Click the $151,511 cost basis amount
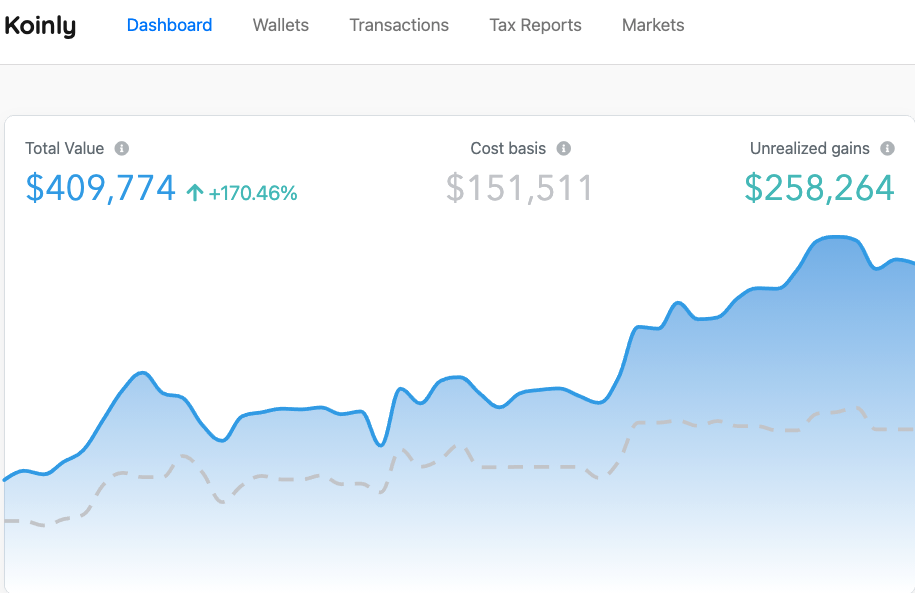 point(519,188)
